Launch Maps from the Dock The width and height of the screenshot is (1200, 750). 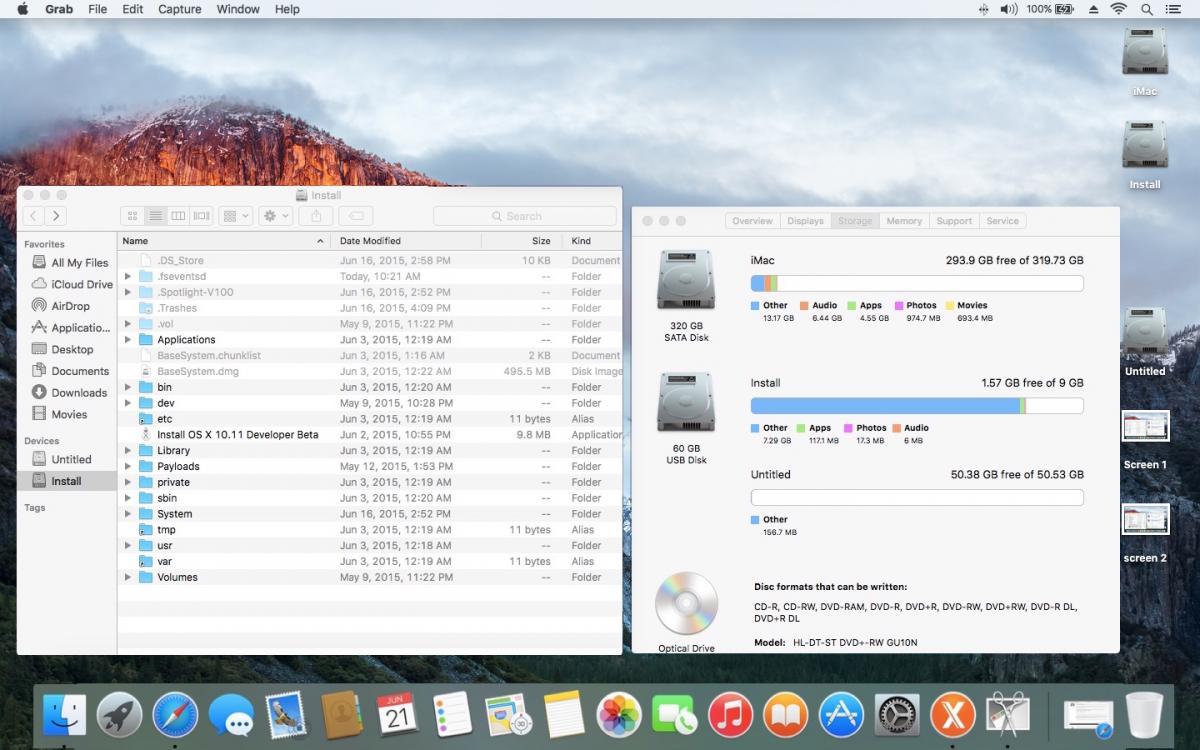click(x=508, y=715)
